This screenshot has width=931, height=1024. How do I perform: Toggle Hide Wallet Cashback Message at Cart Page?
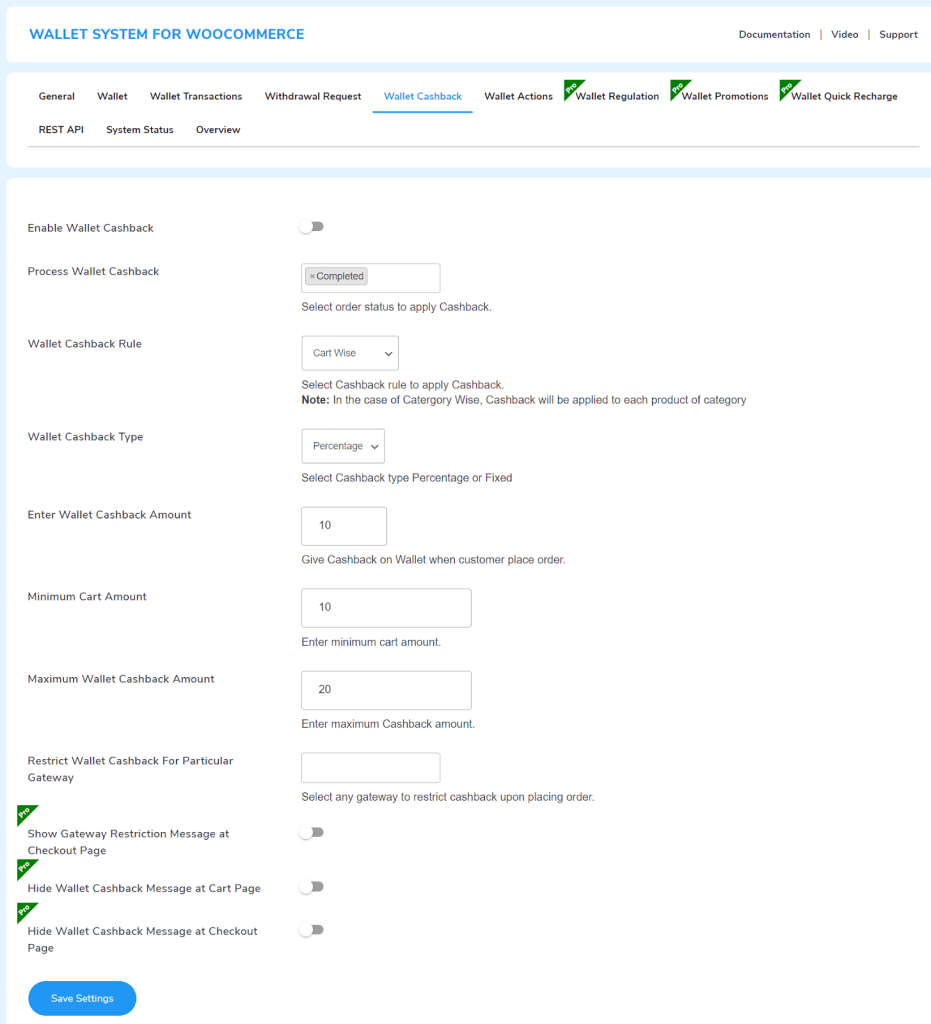311,887
